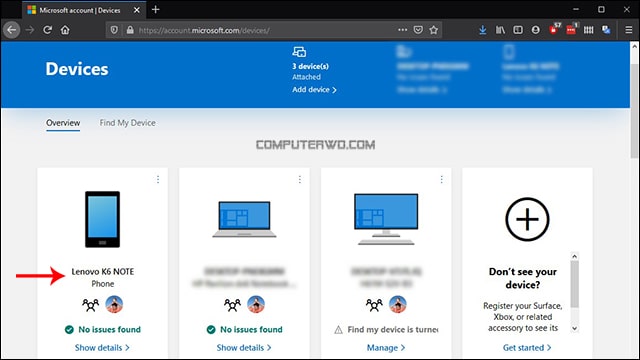Click Add device link in header
The image size is (640, 360).
tap(314, 90)
